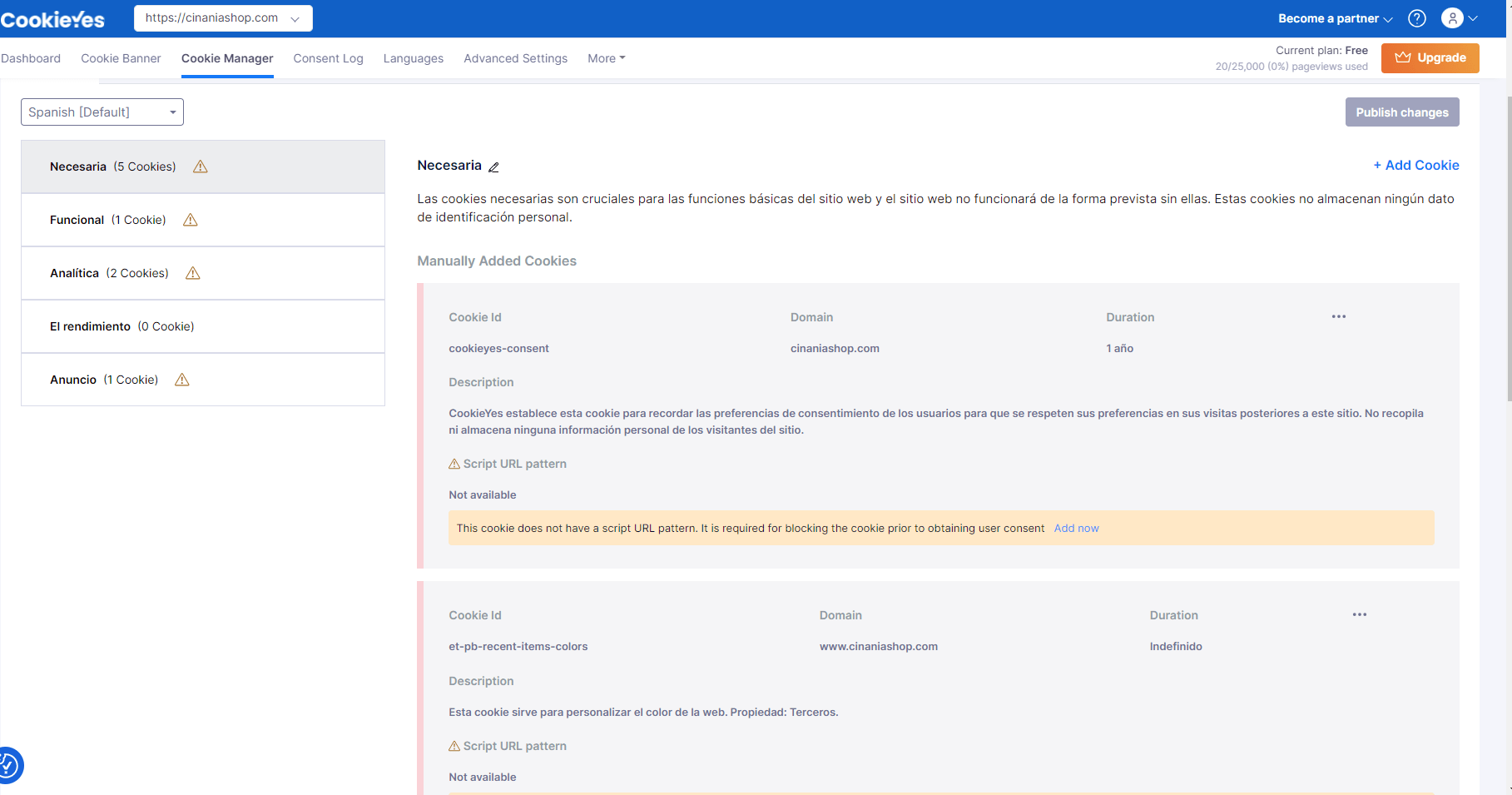Click the CookieYes logo
Image resolution: width=1512 pixels, height=795 pixels.
[52, 19]
